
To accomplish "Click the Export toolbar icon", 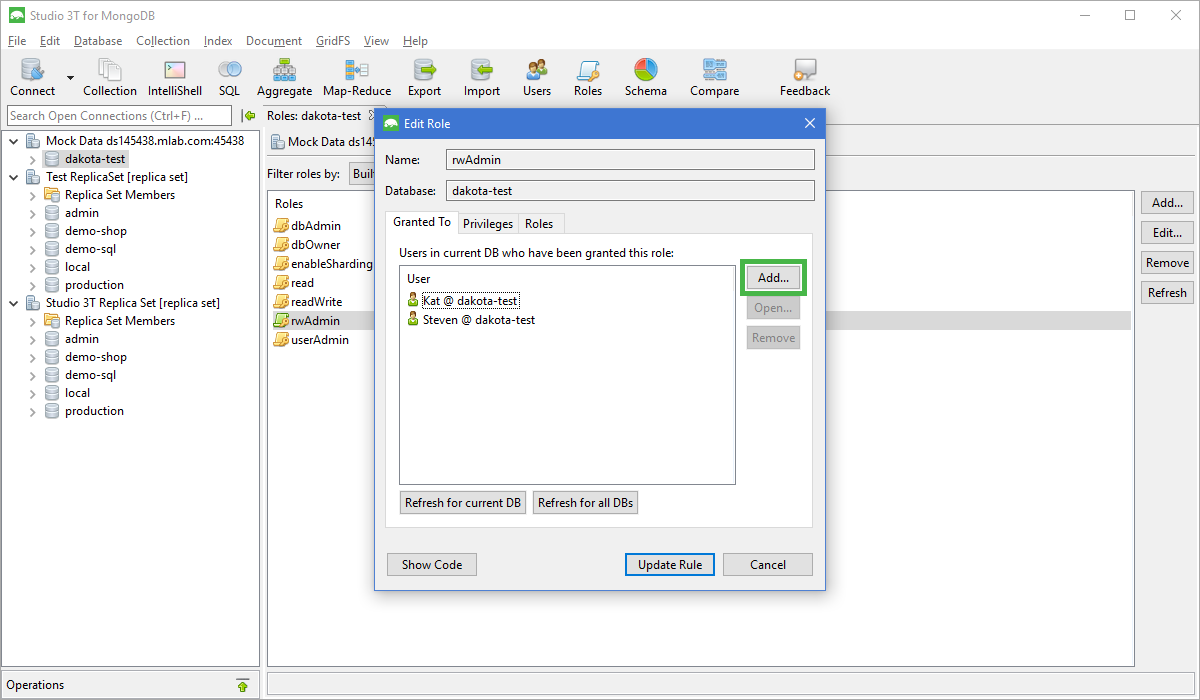I will (424, 70).
